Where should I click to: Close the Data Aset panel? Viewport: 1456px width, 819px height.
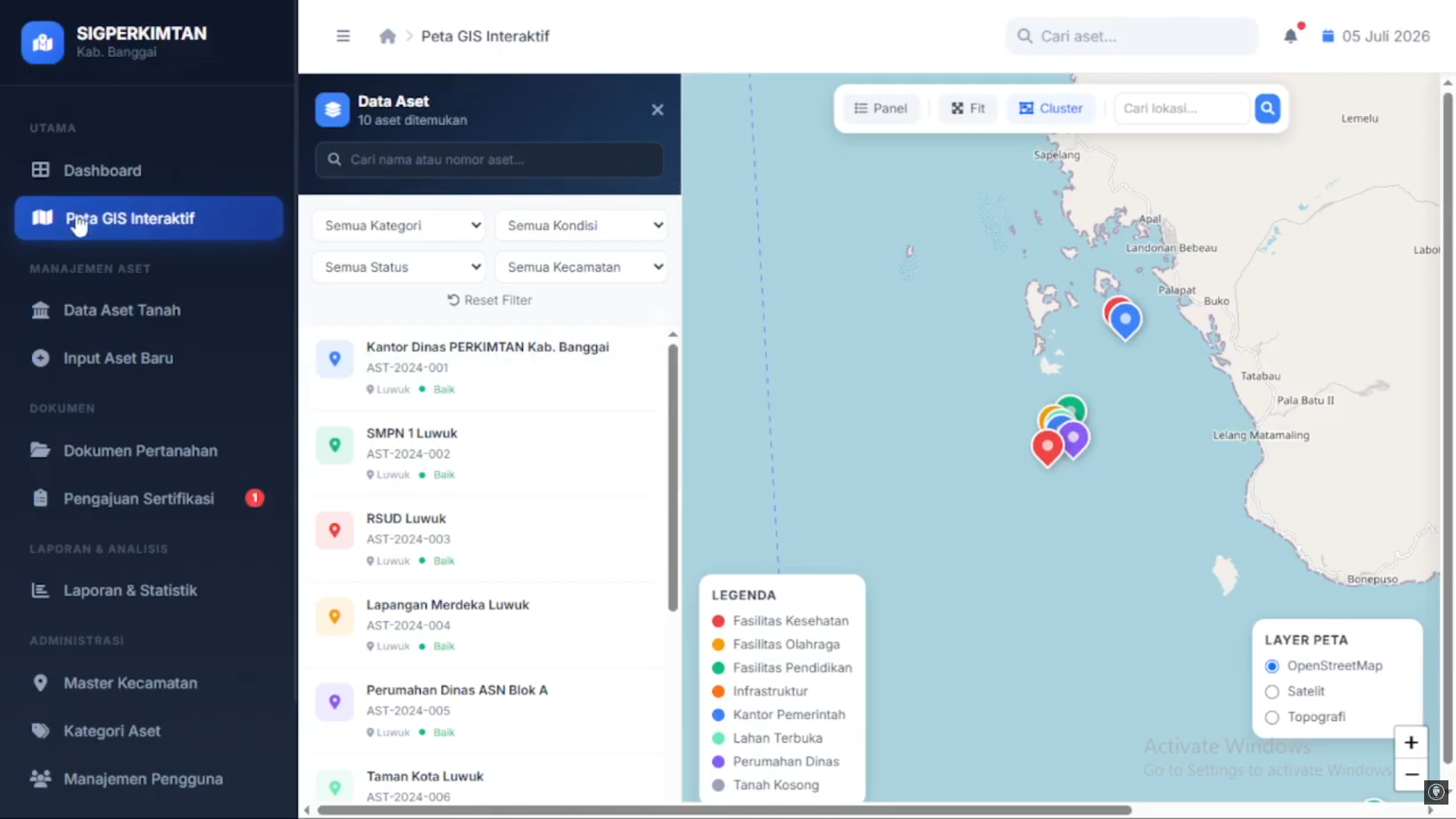point(657,110)
